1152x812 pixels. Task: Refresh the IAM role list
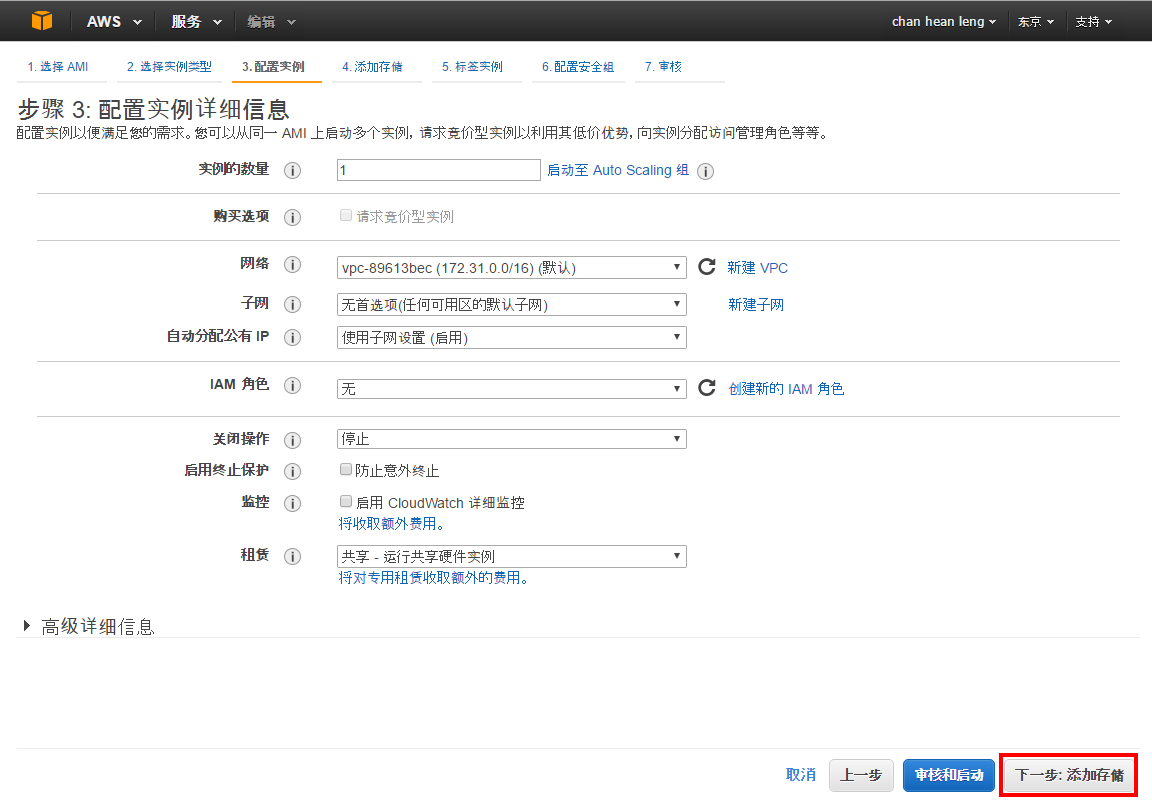coord(707,387)
